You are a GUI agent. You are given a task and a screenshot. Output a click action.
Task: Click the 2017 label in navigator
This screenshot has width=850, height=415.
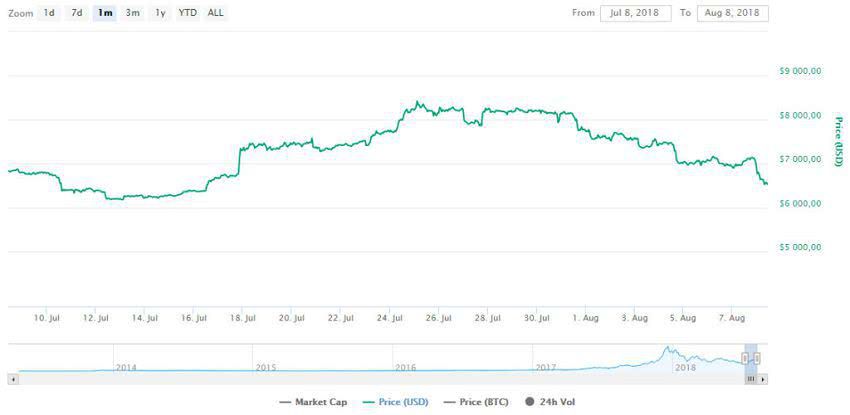pyautogui.click(x=545, y=367)
